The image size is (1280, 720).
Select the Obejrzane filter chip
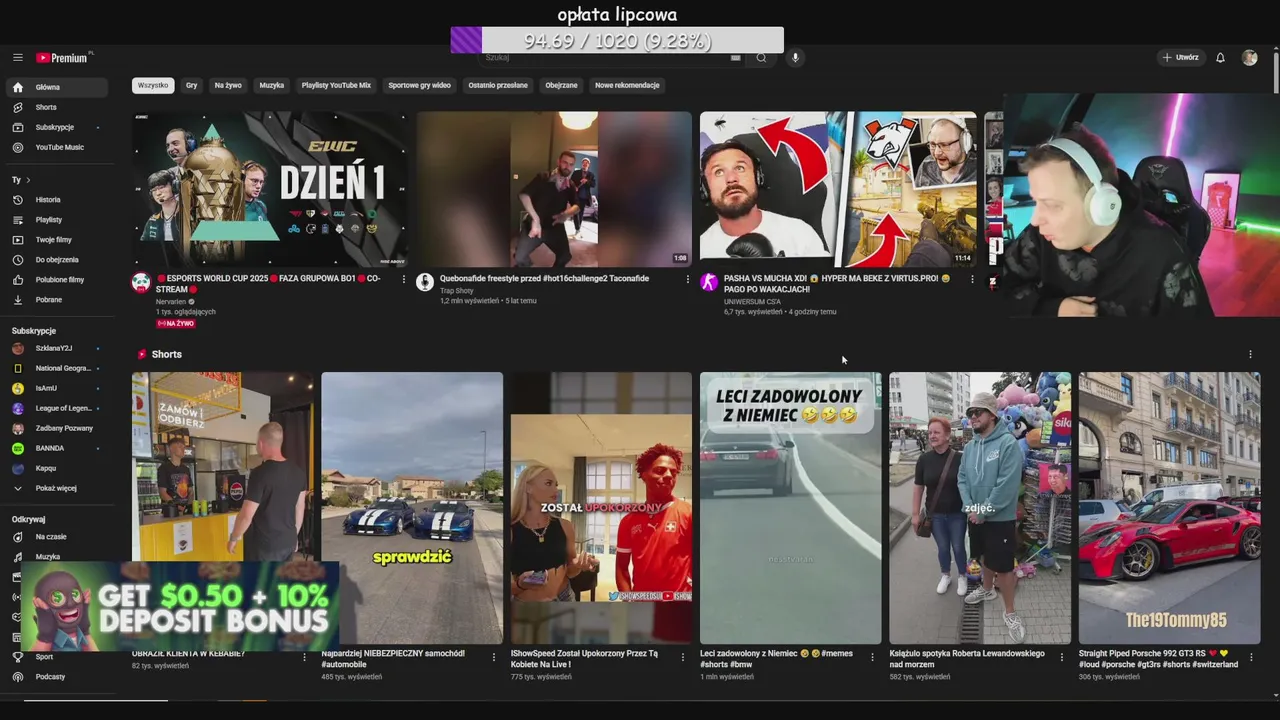(561, 86)
